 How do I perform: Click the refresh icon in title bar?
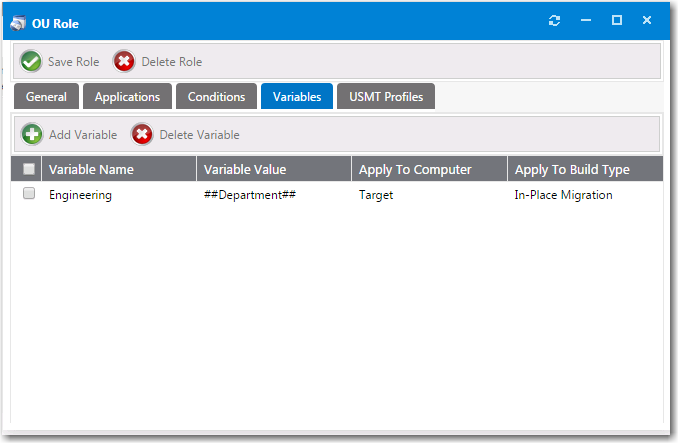coord(555,21)
